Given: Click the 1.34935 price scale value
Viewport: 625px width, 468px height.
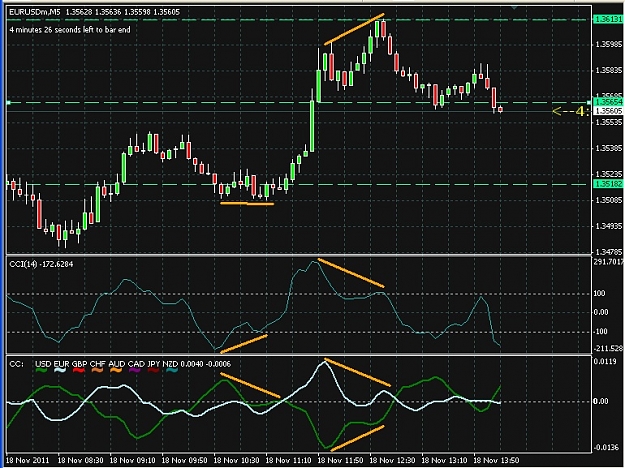Looking at the screenshot, I should point(608,226).
